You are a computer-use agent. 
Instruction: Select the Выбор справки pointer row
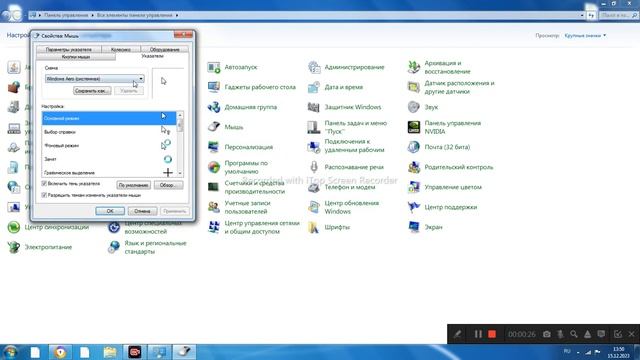(109, 132)
